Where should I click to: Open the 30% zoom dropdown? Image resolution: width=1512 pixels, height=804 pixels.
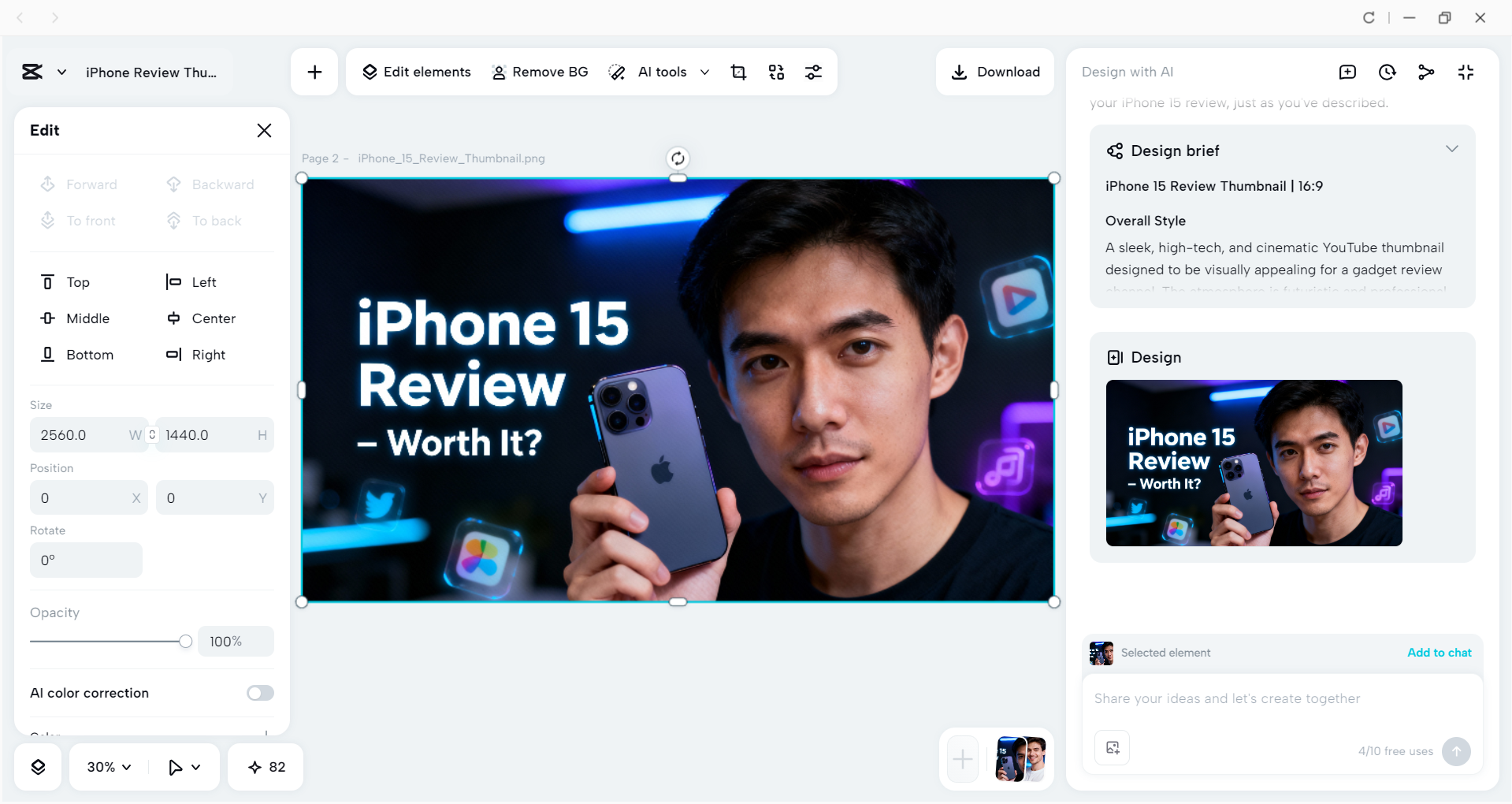[109, 767]
